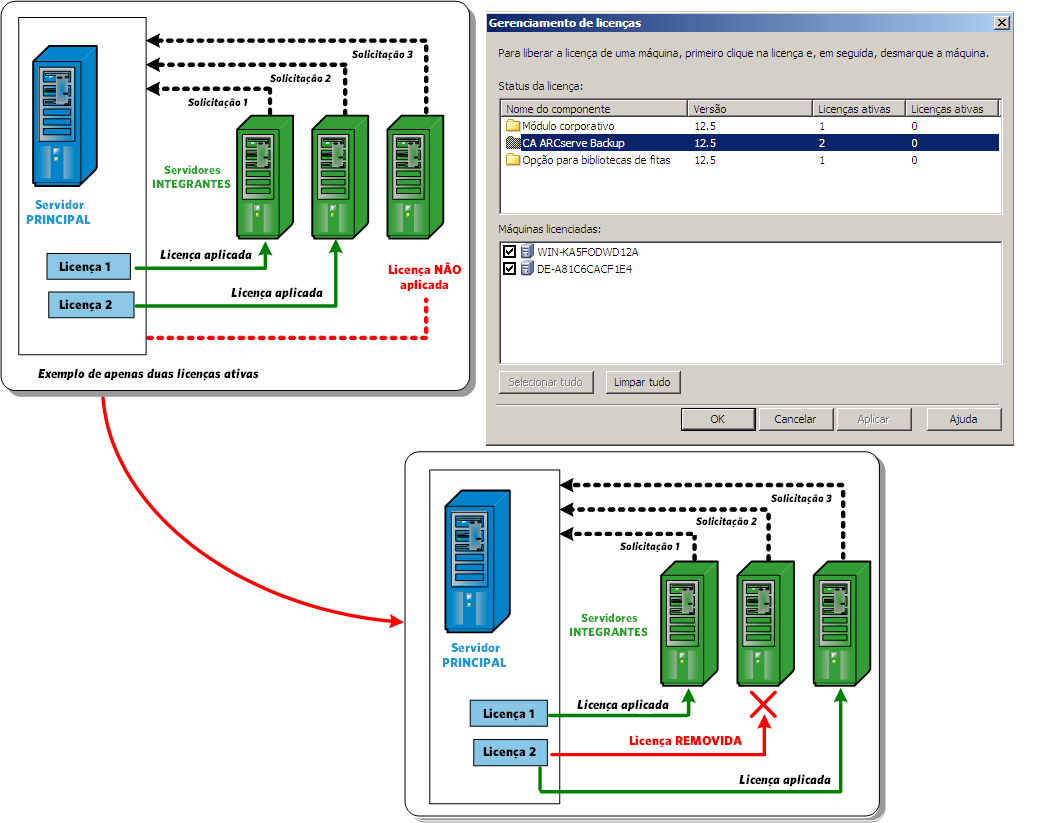Select the Módulo corporativo row
Image resolution: width=1062 pixels, height=823 pixels.
(750, 125)
